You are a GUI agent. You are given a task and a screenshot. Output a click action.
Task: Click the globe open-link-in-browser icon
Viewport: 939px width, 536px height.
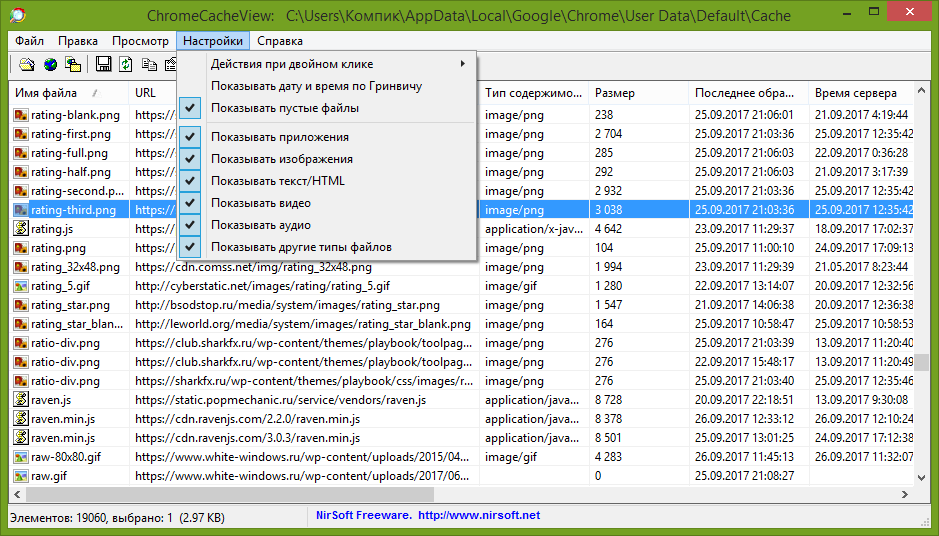click(50, 65)
